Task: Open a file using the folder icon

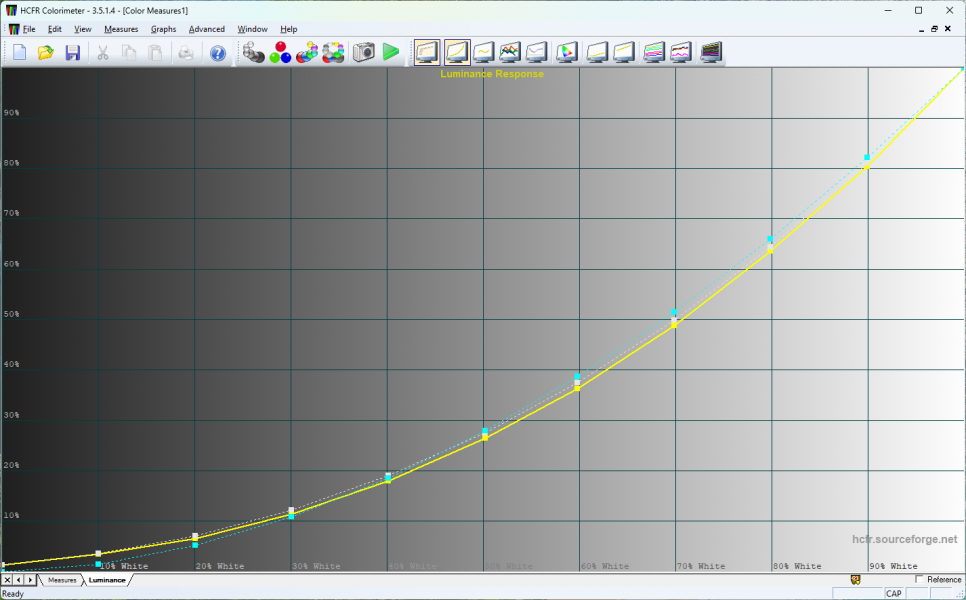Action: tap(46, 52)
